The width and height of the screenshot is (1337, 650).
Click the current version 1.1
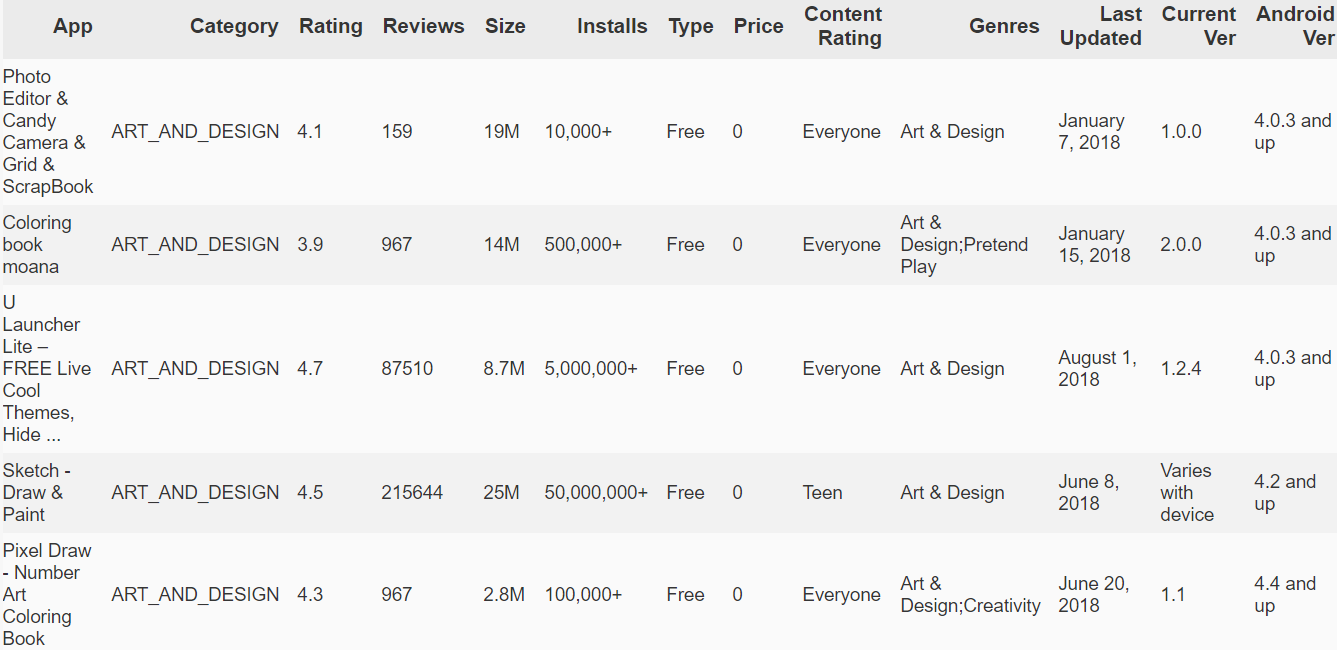point(1173,595)
